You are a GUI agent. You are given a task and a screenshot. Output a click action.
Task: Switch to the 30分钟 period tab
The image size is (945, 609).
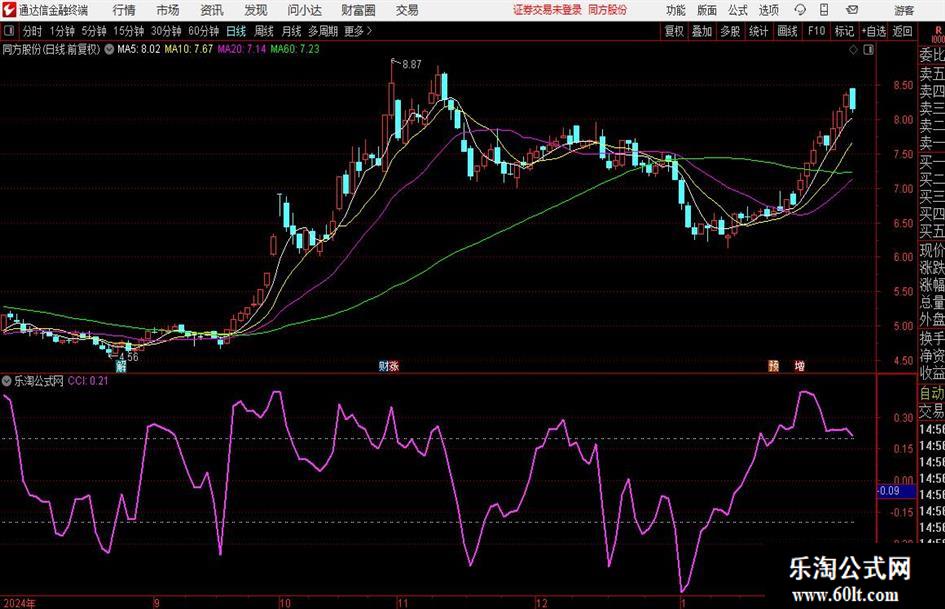click(x=166, y=31)
